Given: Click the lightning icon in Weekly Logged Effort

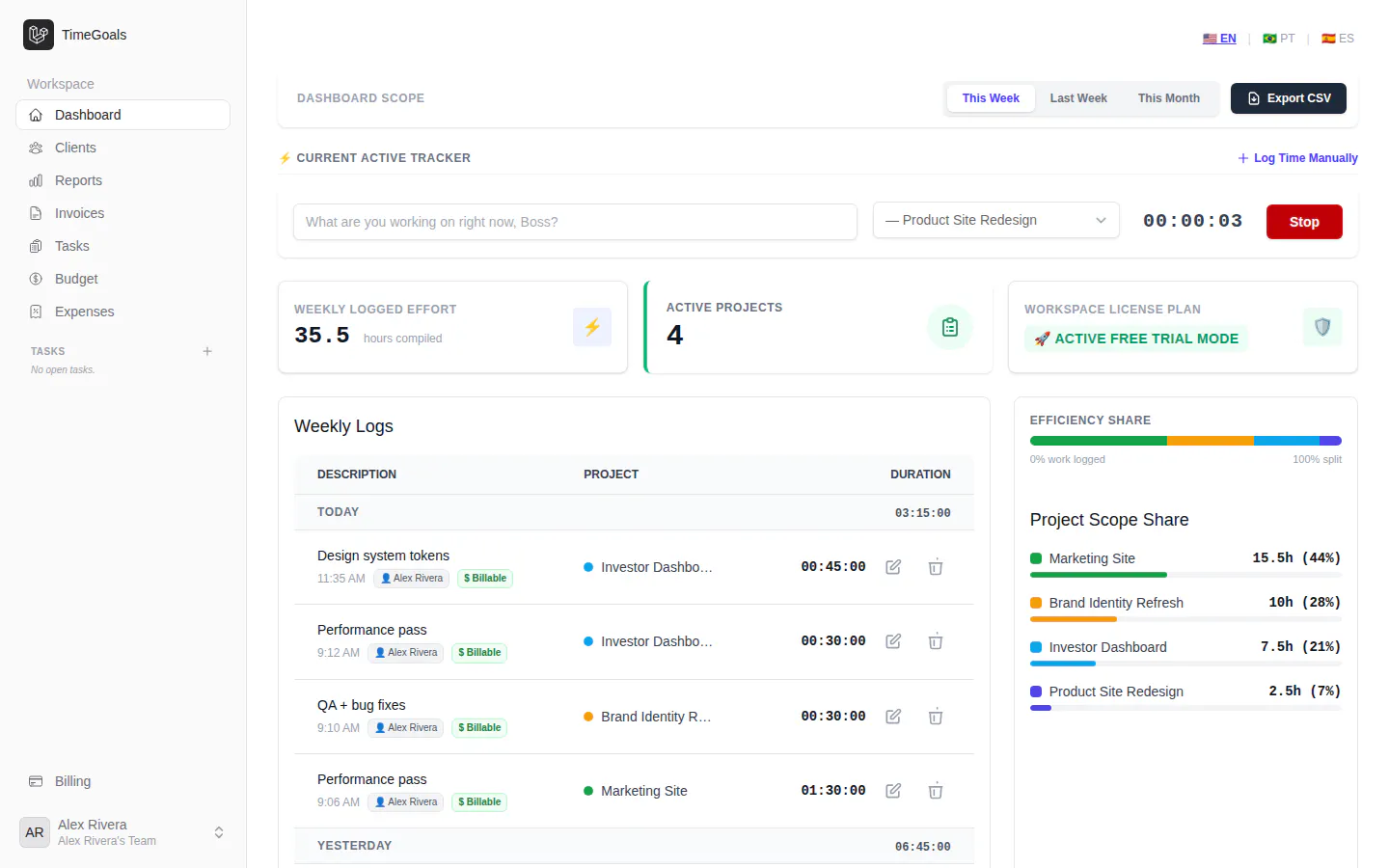Looking at the screenshot, I should click(592, 327).
